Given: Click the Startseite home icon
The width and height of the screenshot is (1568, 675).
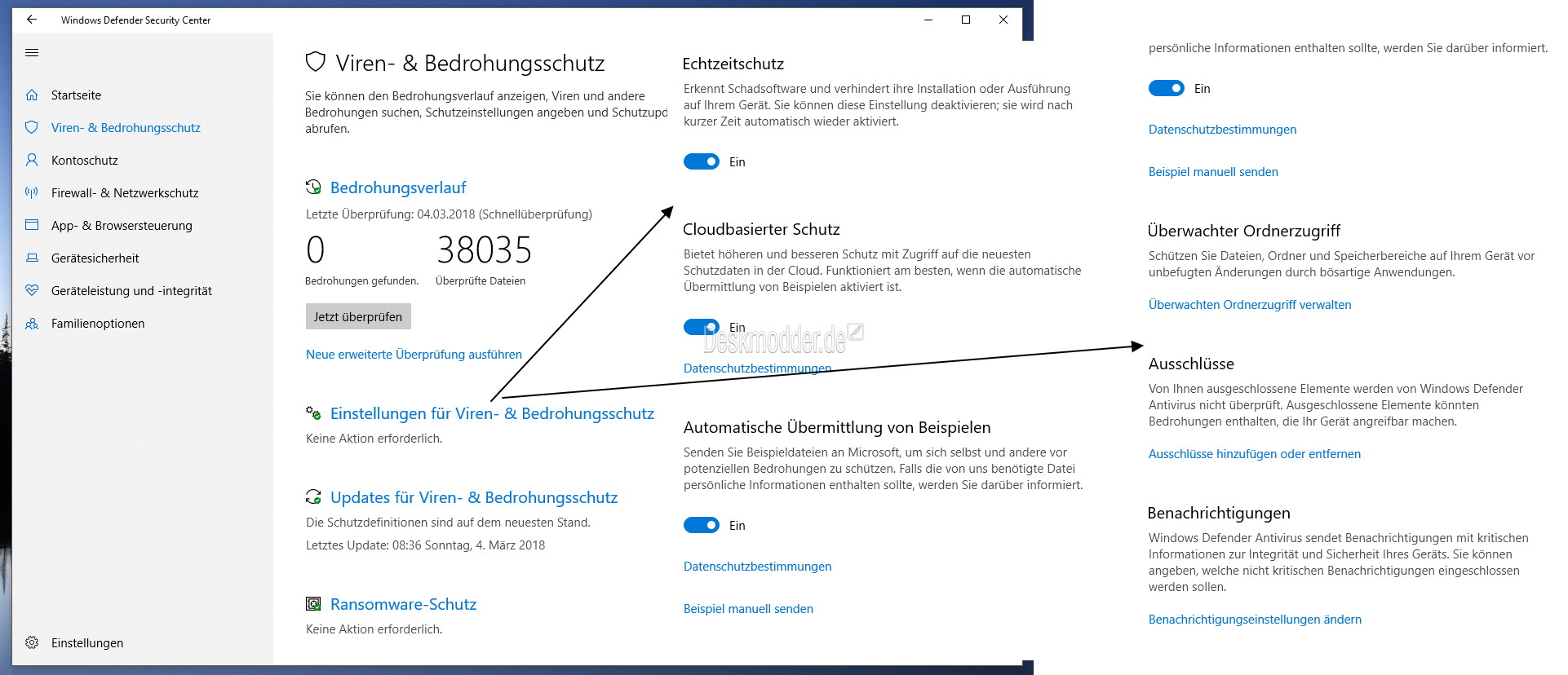Looking at the screenshot, I should (x=32, y=95).
